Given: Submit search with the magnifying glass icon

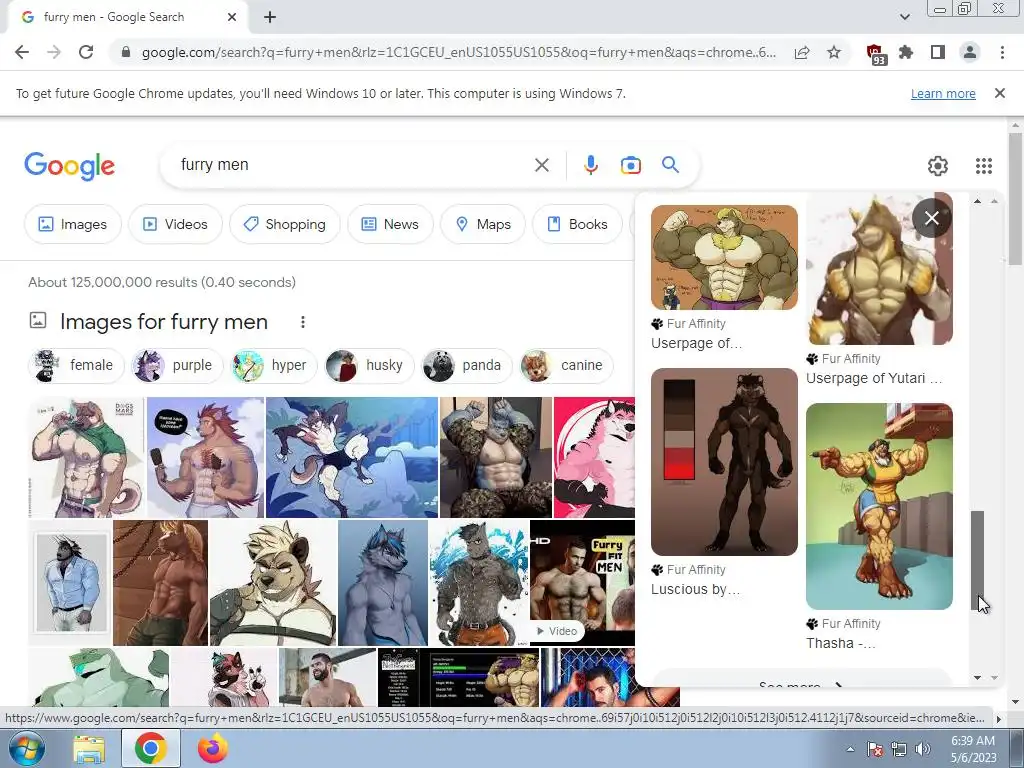Looking at the screenshot, I should coord(670,165).
